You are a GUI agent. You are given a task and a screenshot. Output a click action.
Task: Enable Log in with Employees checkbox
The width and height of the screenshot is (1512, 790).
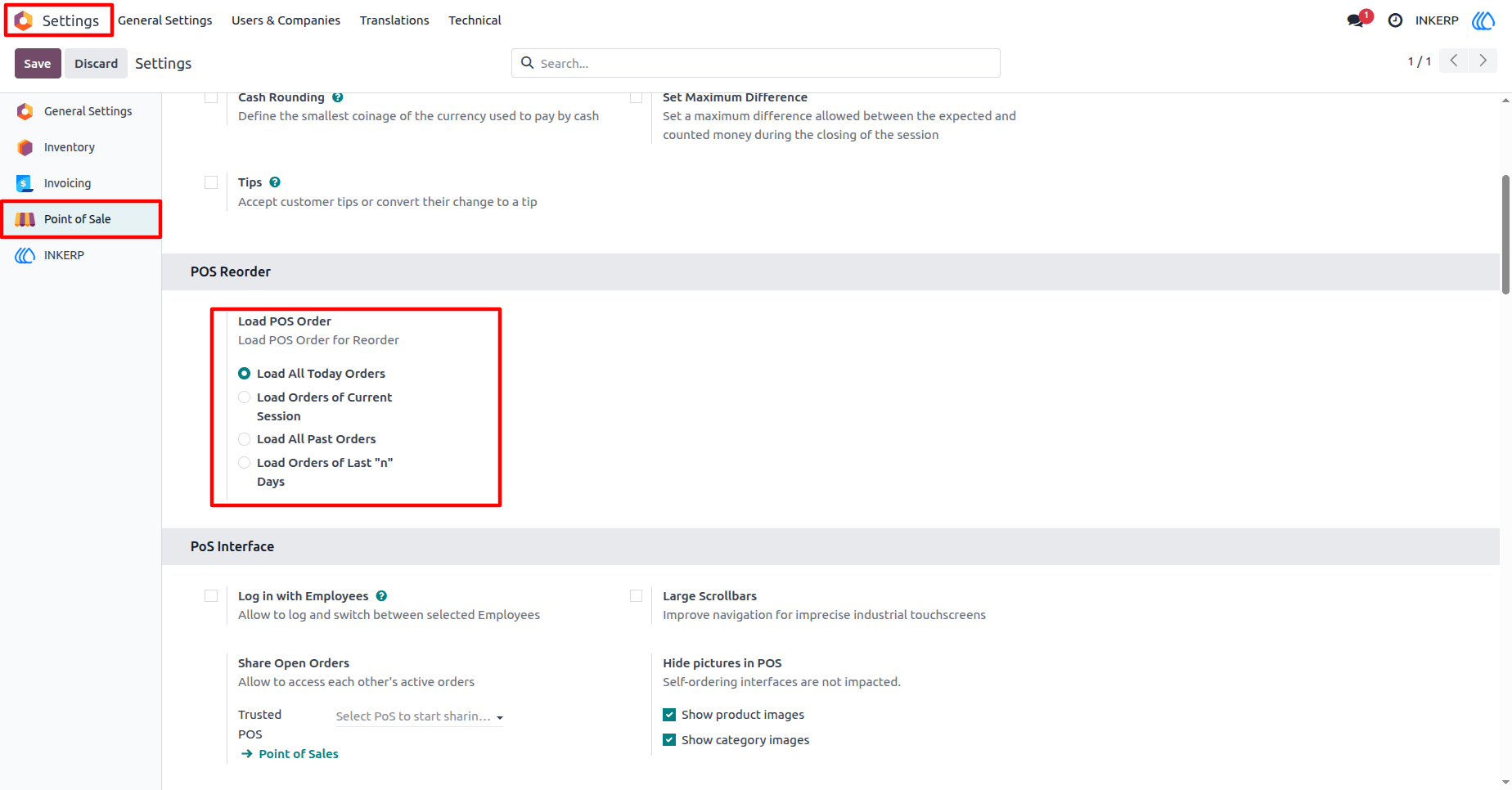pyautogui.click(x=211, y=596)
